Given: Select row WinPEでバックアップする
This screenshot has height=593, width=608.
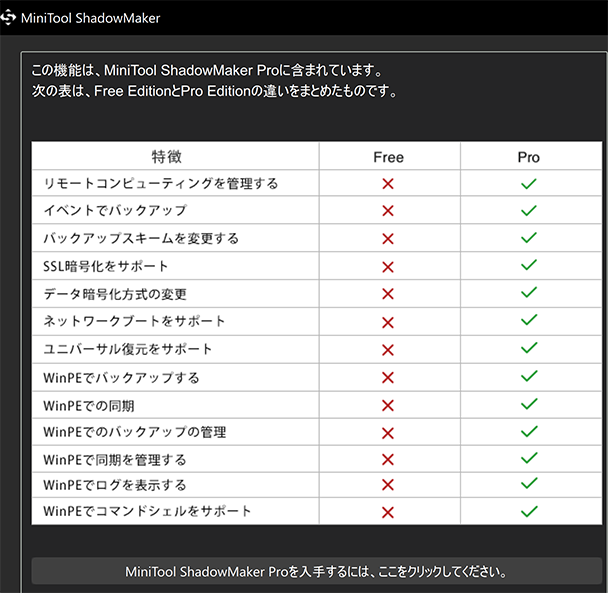Looking at the screenshot, I should click(x=316, y=377).
